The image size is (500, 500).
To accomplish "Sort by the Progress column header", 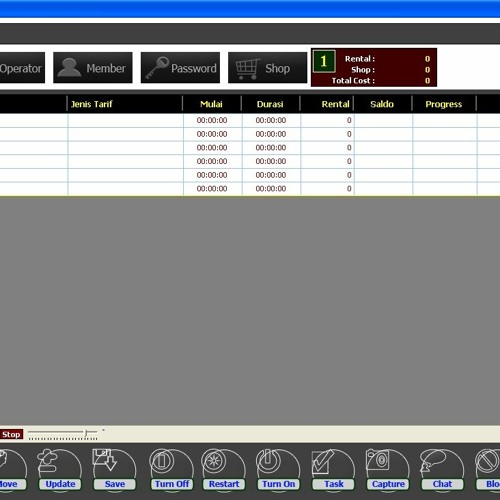I will (x=444, y=104).
